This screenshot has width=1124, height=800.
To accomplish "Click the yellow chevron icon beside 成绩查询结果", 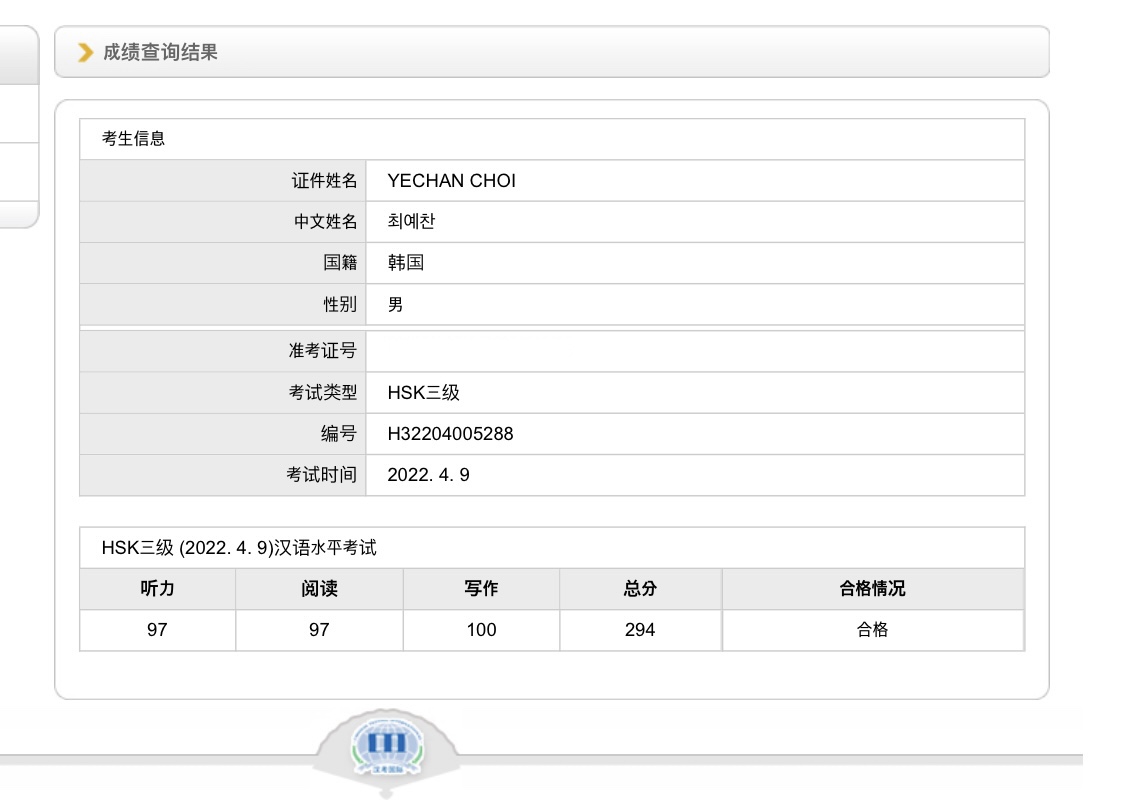I will tap(85, 52).
